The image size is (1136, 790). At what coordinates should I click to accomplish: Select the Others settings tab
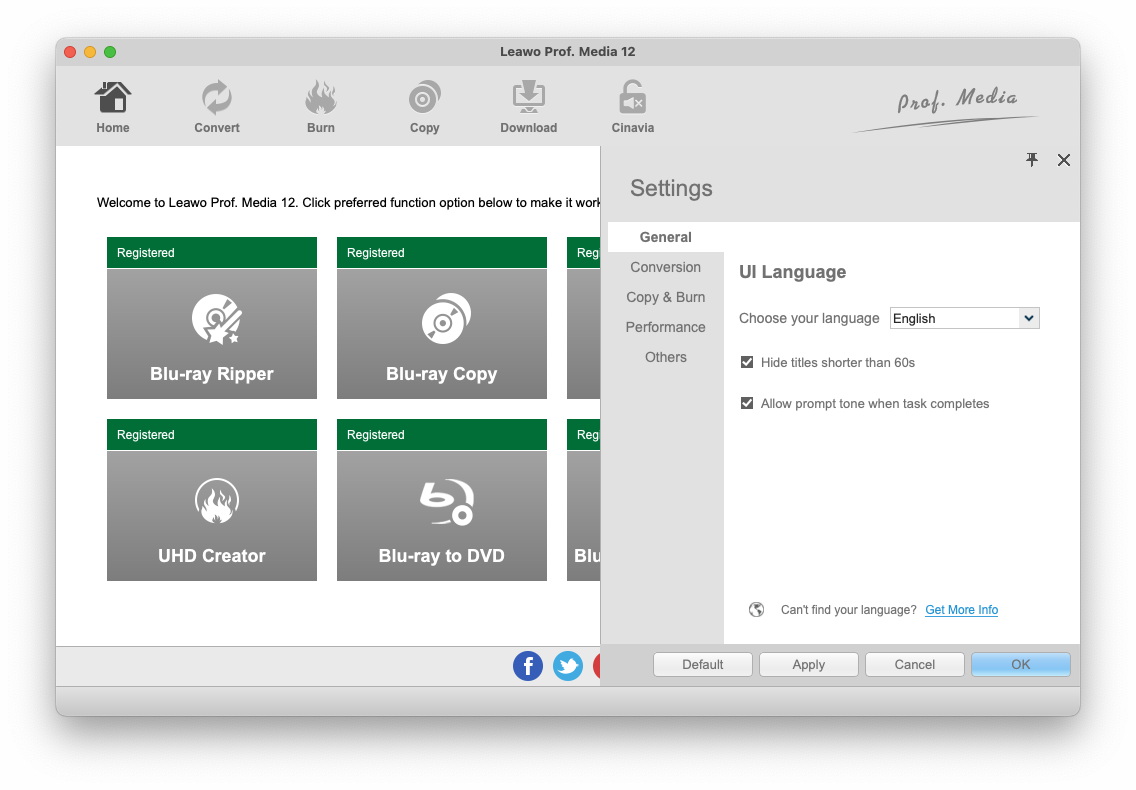[665, 357]
